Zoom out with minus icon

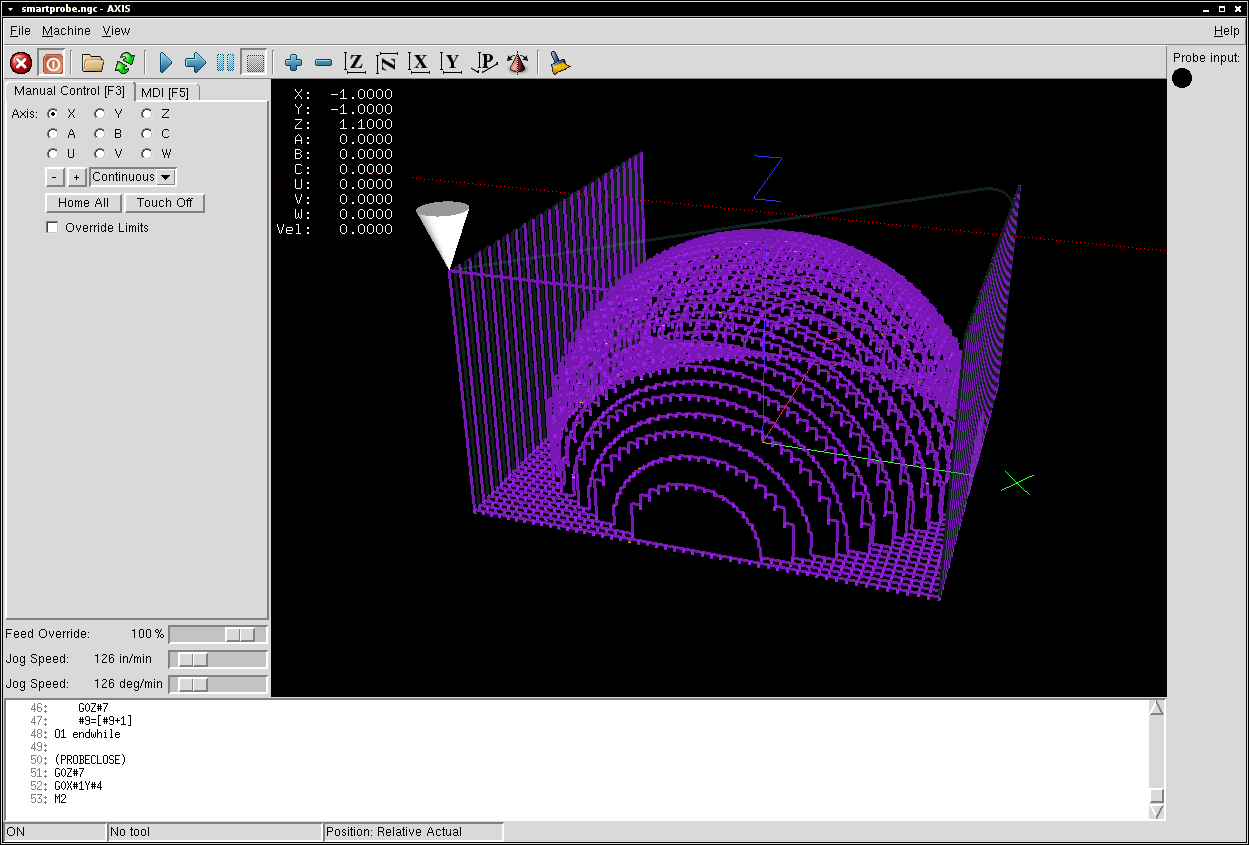[x=323, y=63]
